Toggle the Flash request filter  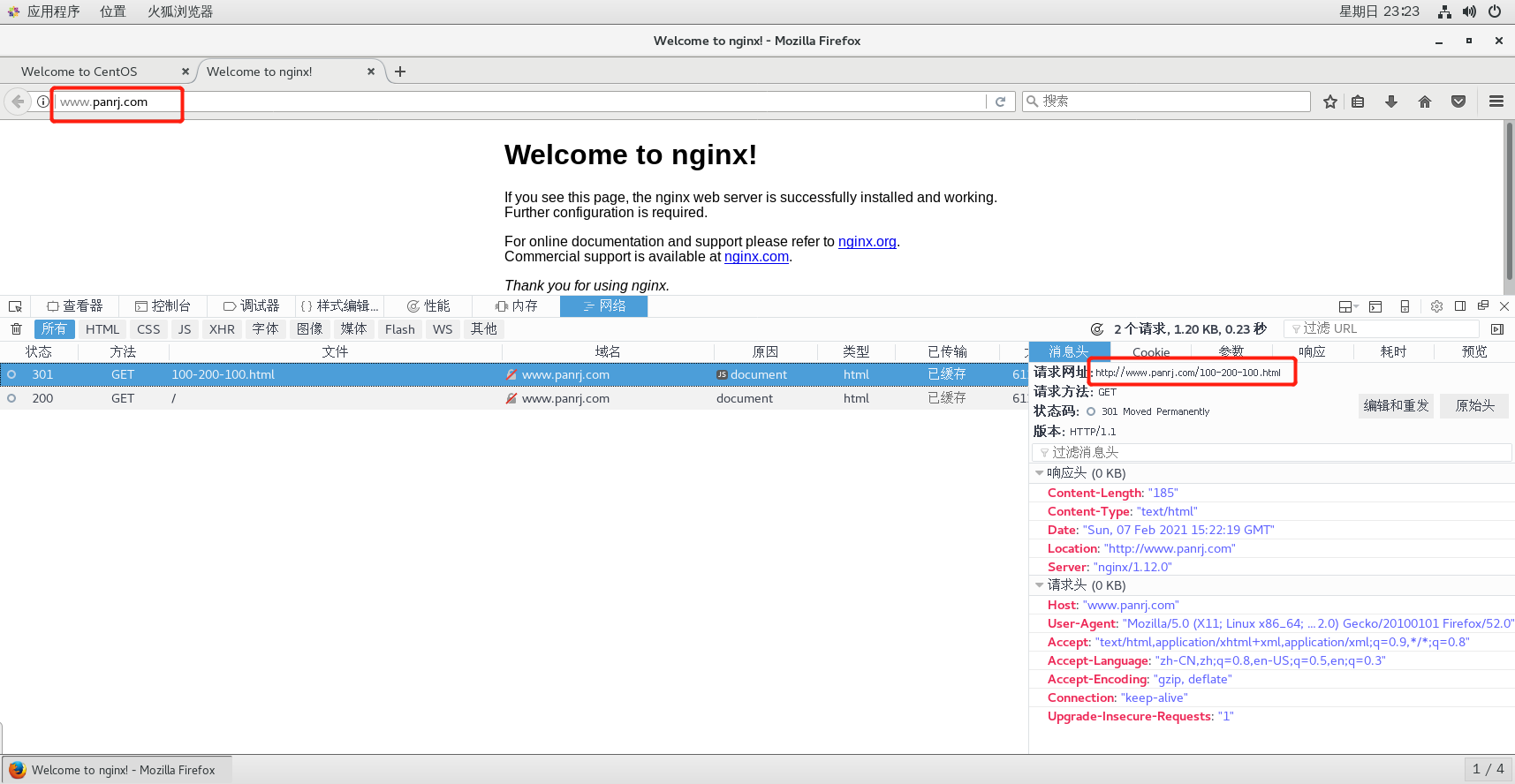(399, 329)
